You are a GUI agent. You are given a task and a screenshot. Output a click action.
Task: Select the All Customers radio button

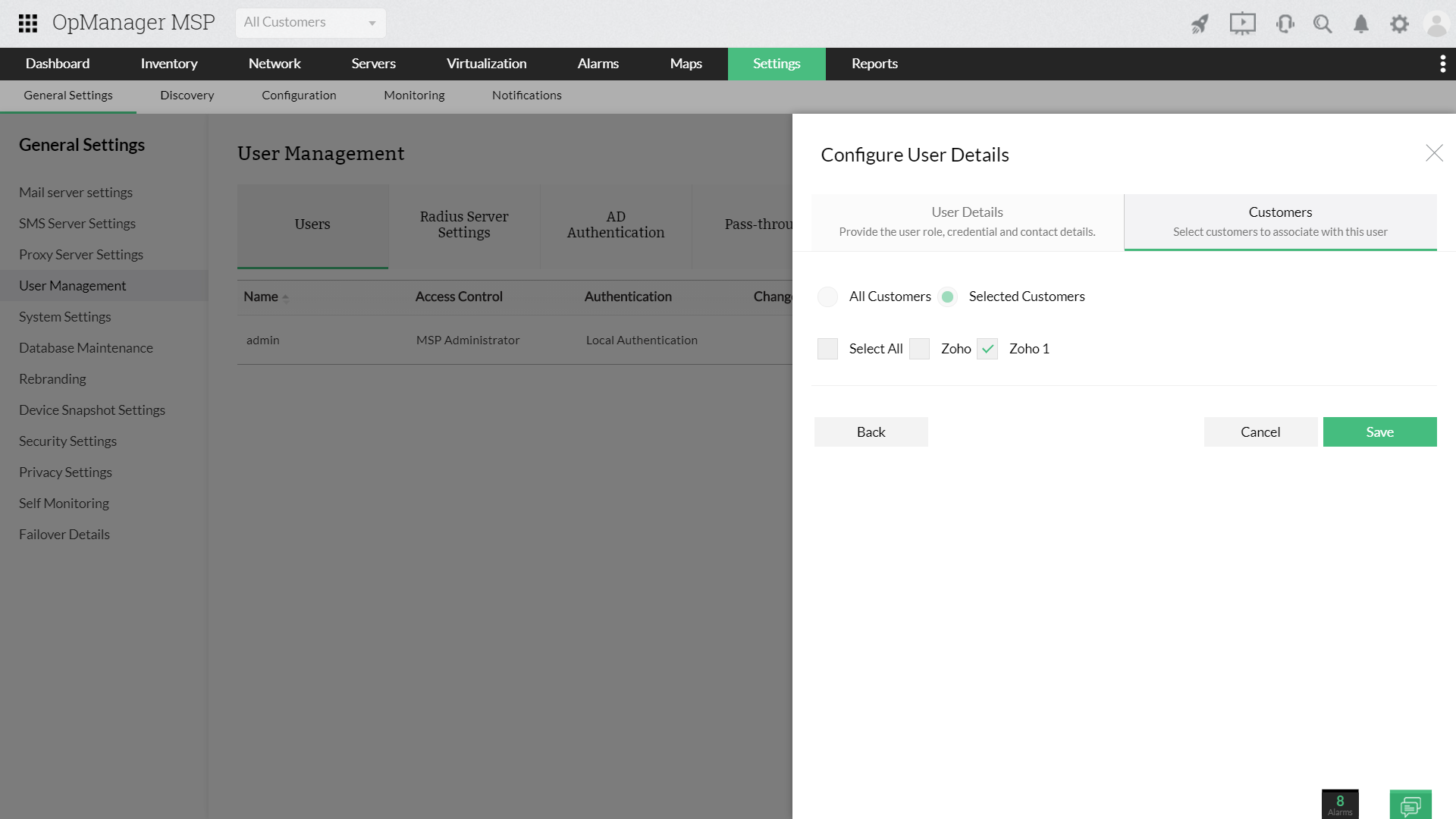tap(828, 297)
